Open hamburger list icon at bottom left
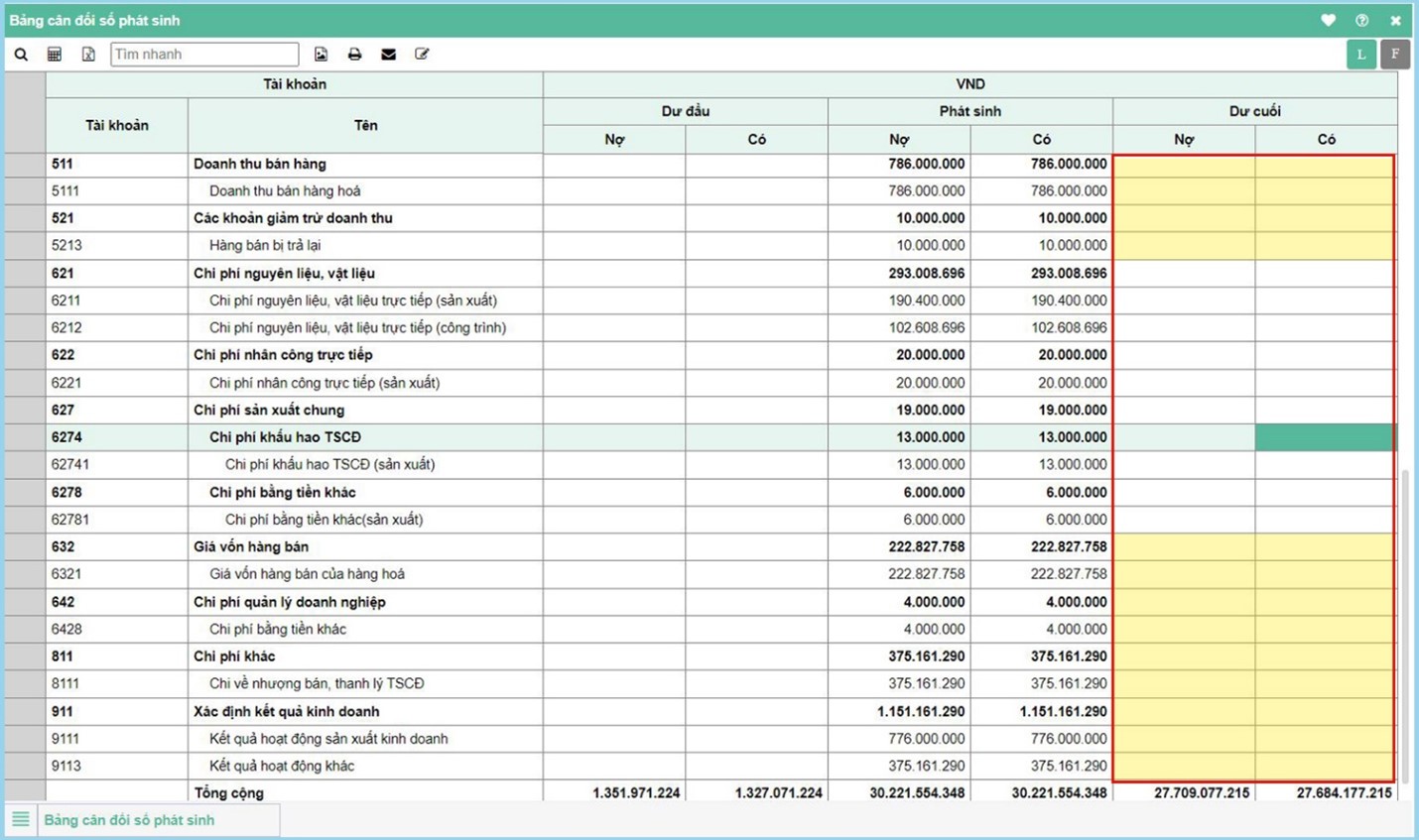 click(20, 819)
